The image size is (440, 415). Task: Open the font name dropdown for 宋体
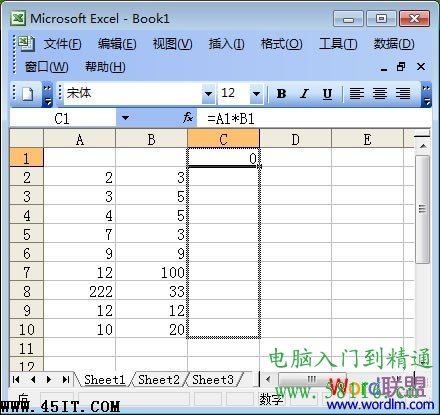208,94
